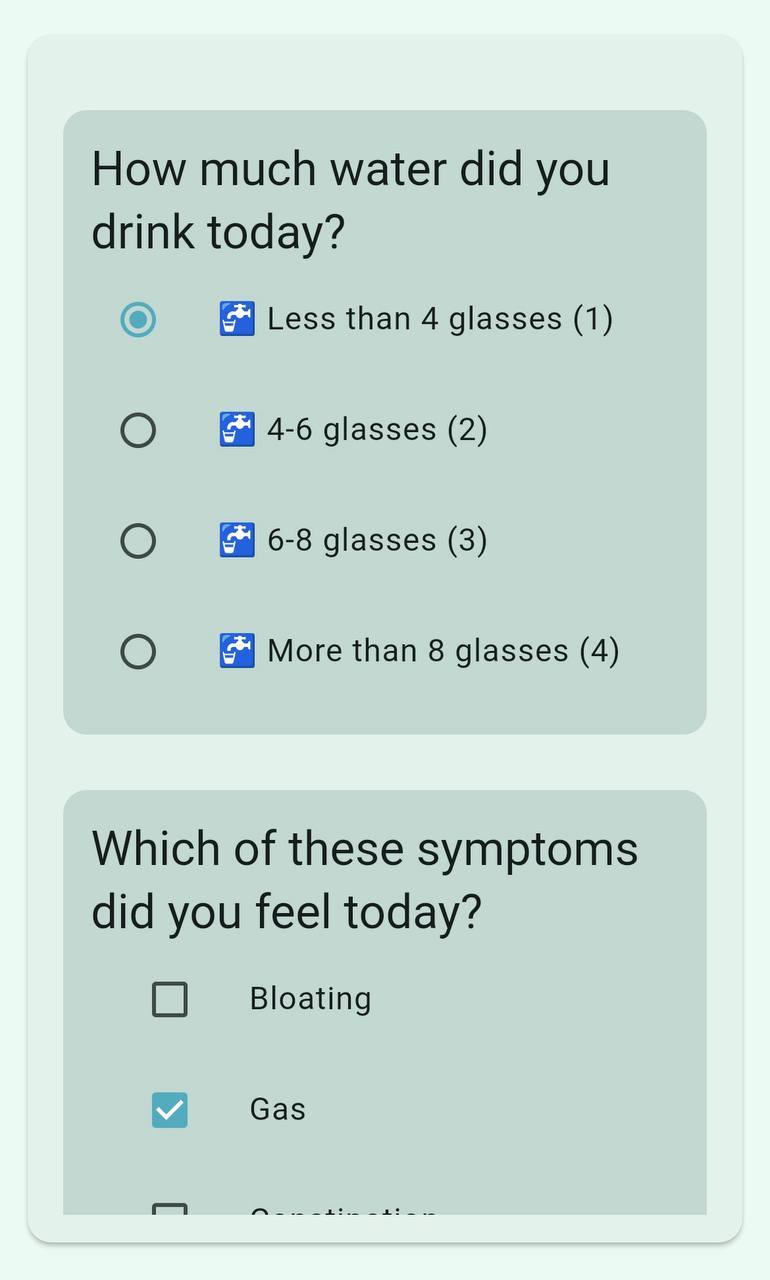Click the water tap icon beside '6-8 glasses'
The width and height of the screenshot is (770, 1280).
[237, 541]
